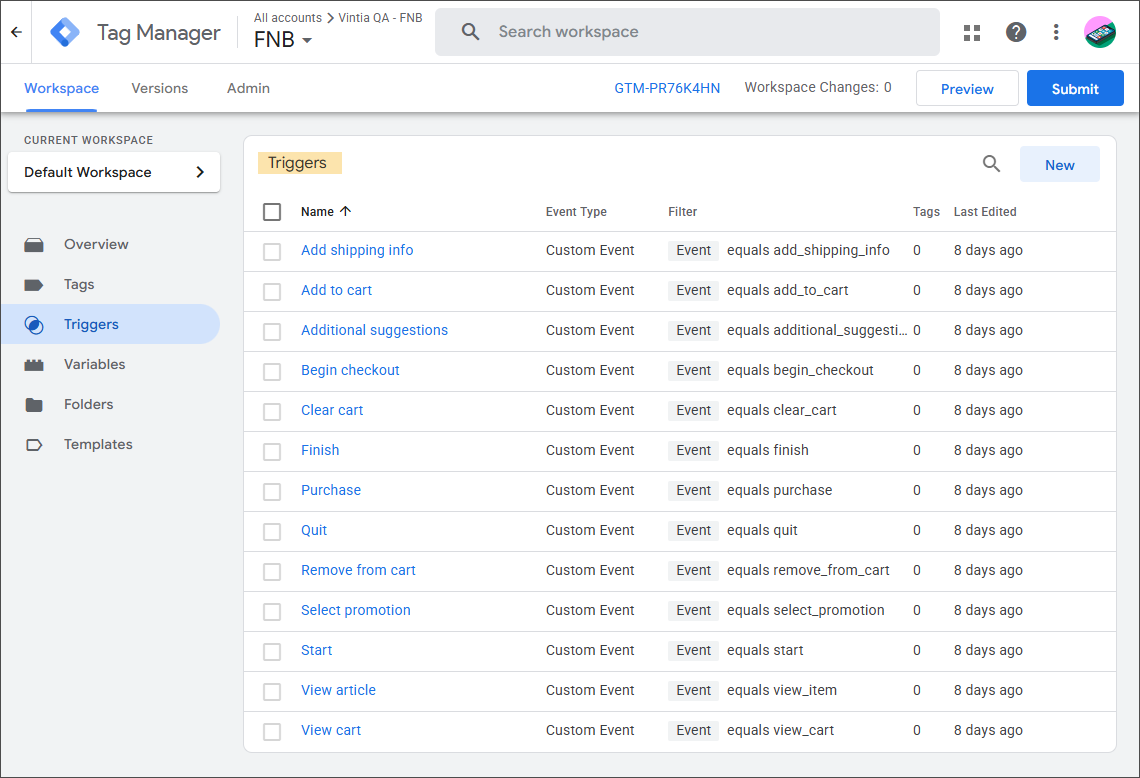
Task: Open the Begin checkout trigger
Action: (x=350, y=370)
